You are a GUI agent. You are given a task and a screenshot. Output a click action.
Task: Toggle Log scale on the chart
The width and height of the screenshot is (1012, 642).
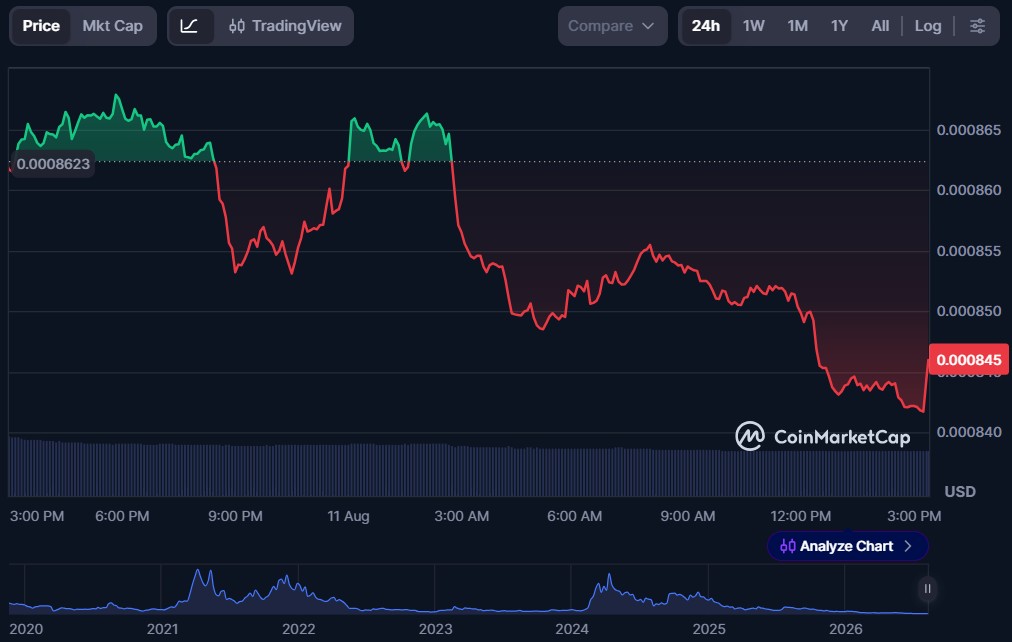pyautogui.click(x=927, y=26)
